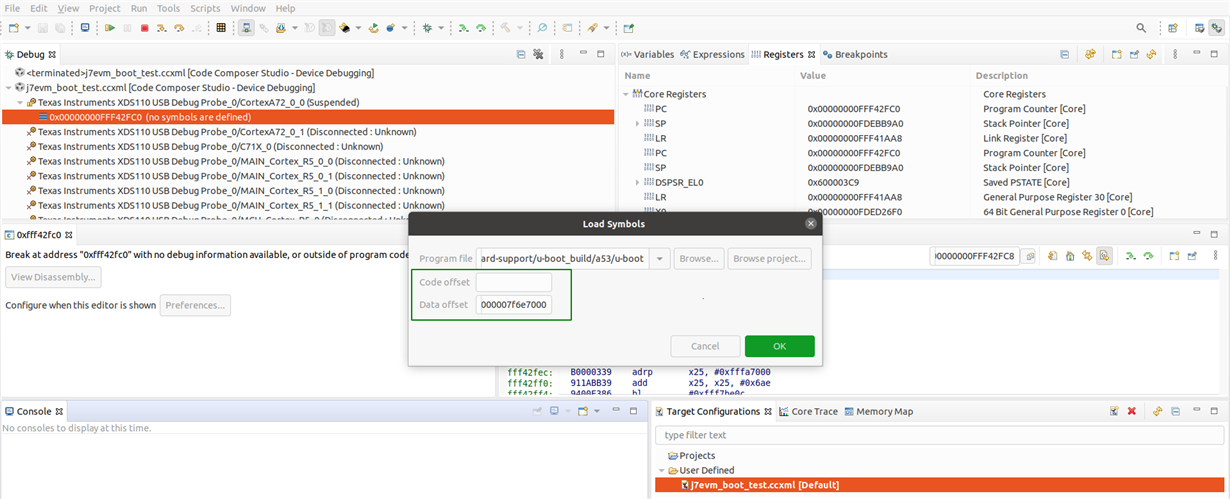
Task: Click the Code offset input field
Action: coord(513,282)
